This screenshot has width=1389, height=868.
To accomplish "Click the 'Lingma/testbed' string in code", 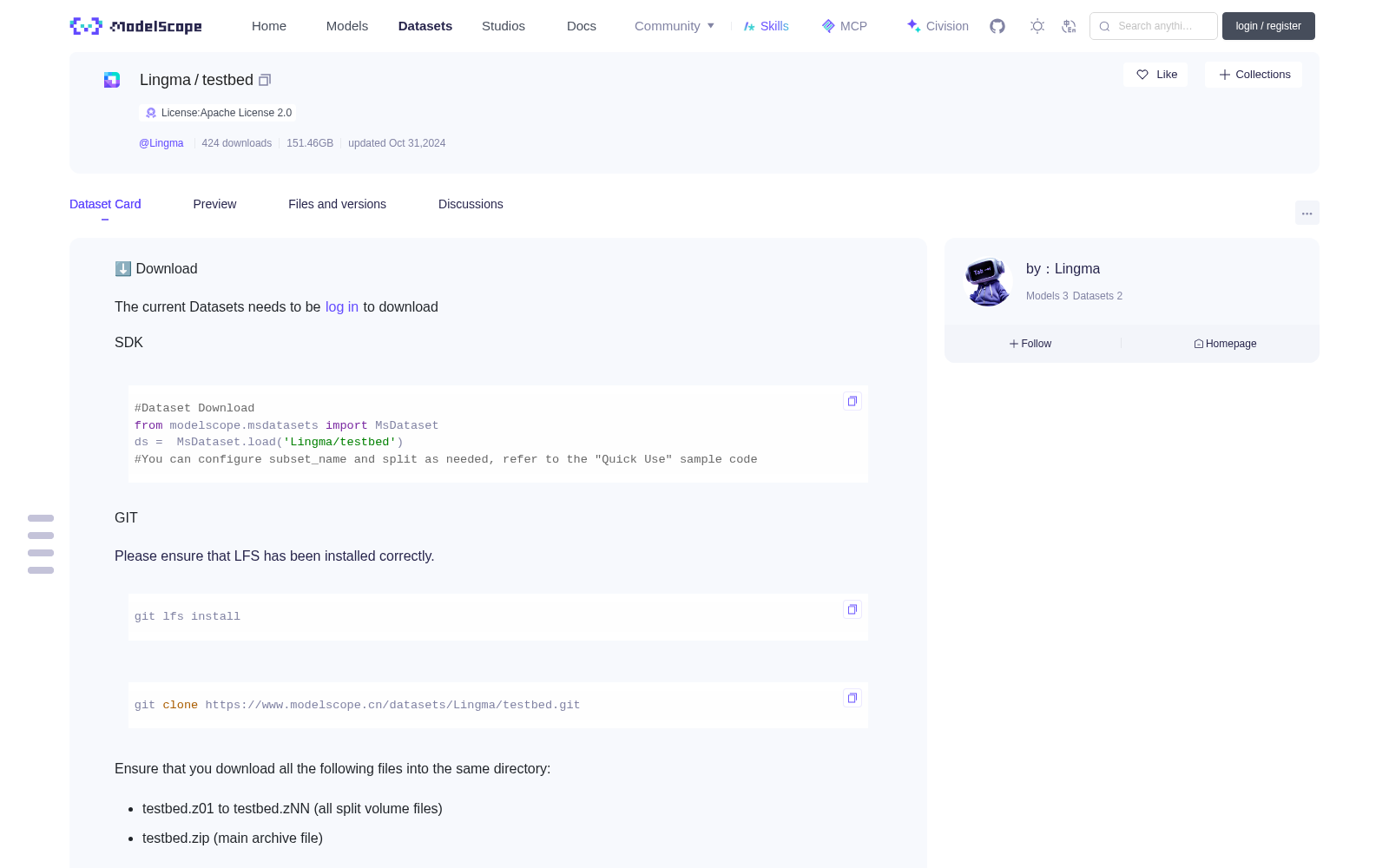I will 339,442.
